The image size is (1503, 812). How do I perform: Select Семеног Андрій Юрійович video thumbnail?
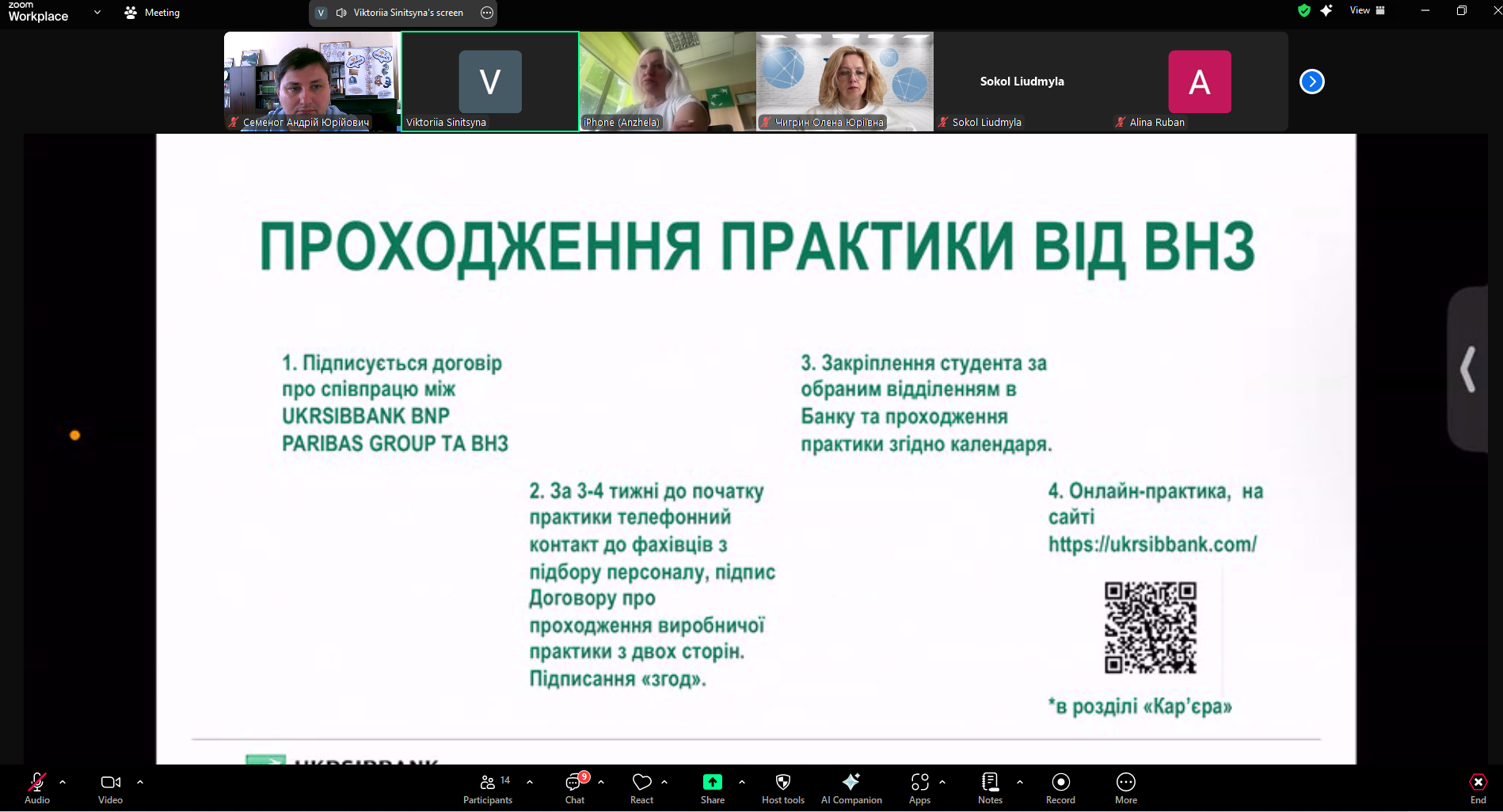[312, 82]
